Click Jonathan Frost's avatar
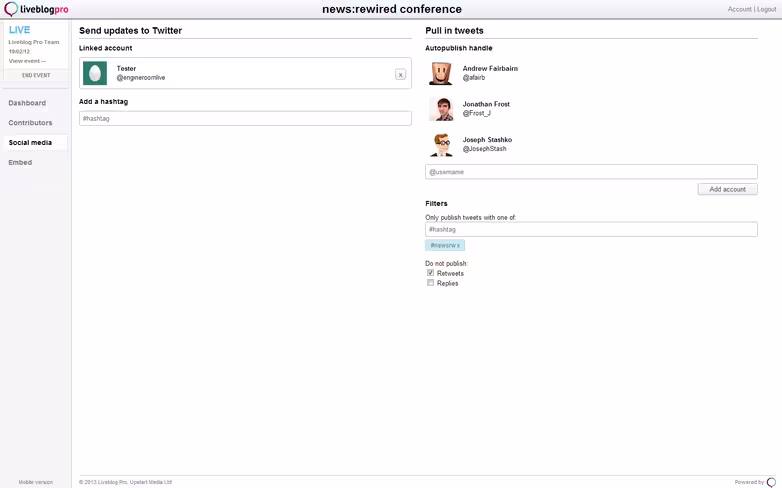782x488 pixels. click(441, 109)
